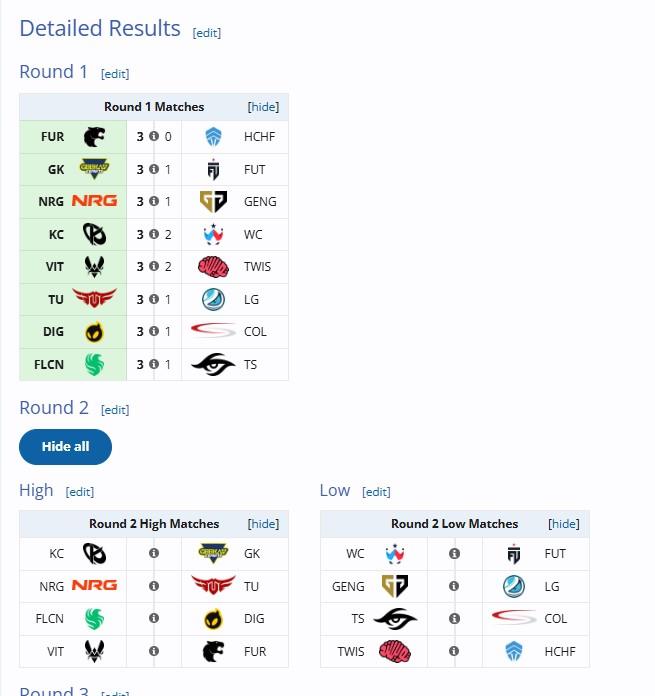Click the Hide all button

click(65, 447)
